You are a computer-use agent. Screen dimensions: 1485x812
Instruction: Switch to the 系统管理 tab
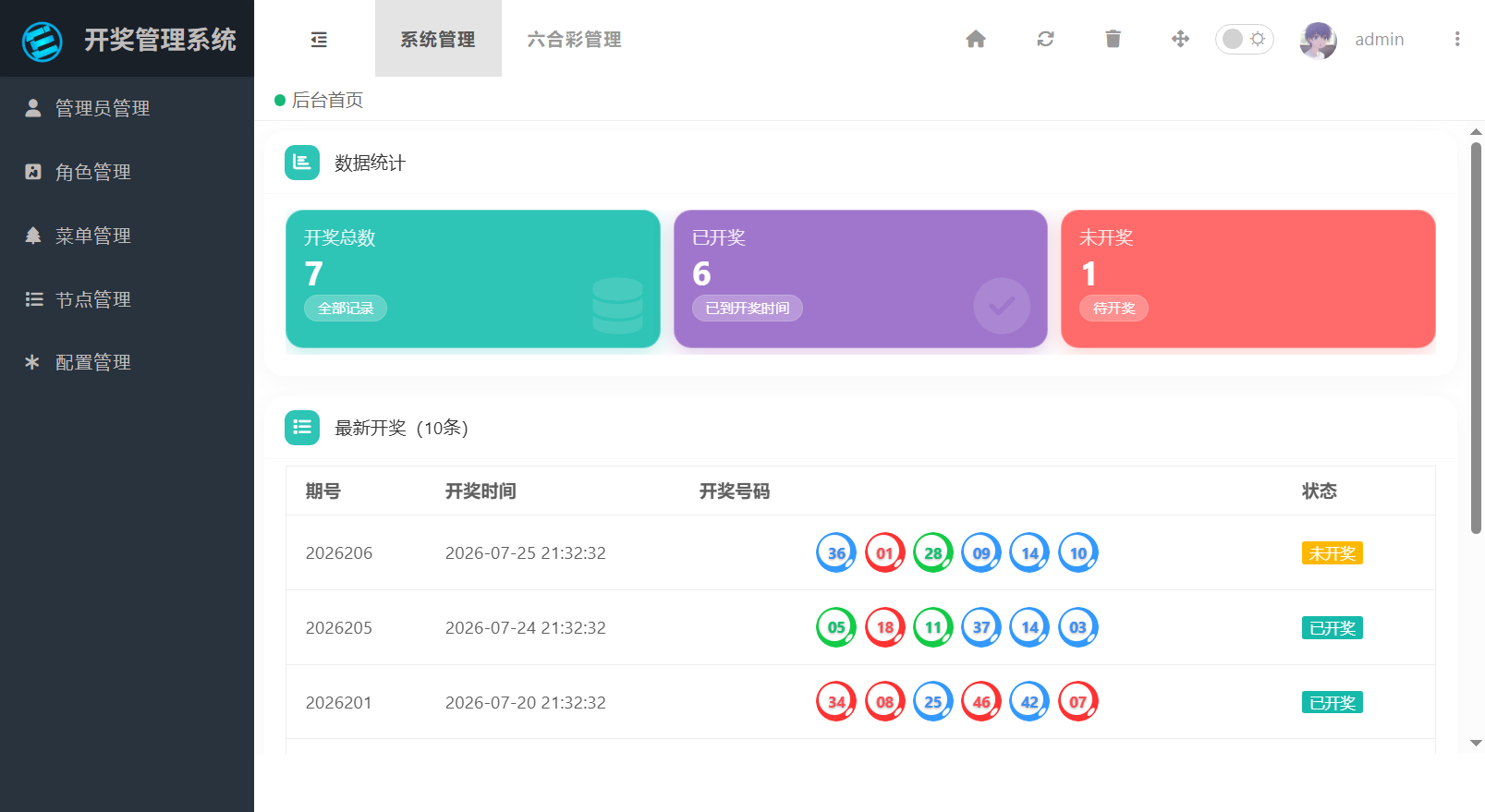pos(438,39)
